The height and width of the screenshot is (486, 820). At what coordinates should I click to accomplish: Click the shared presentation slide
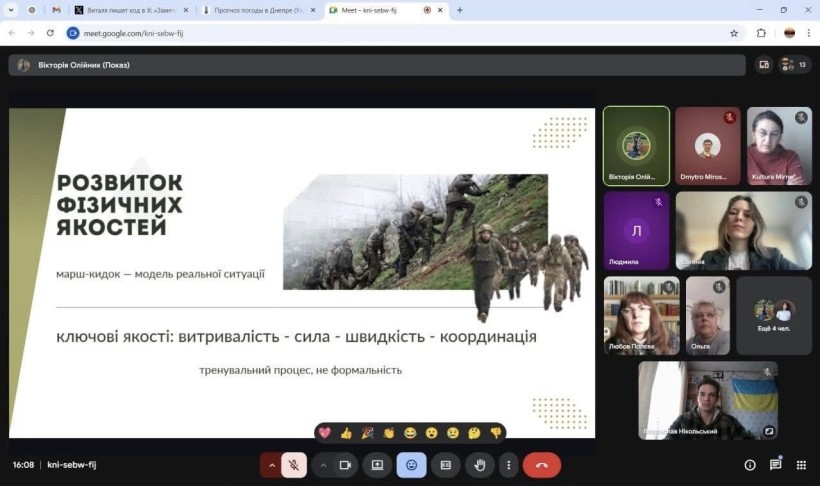(302, 273)
